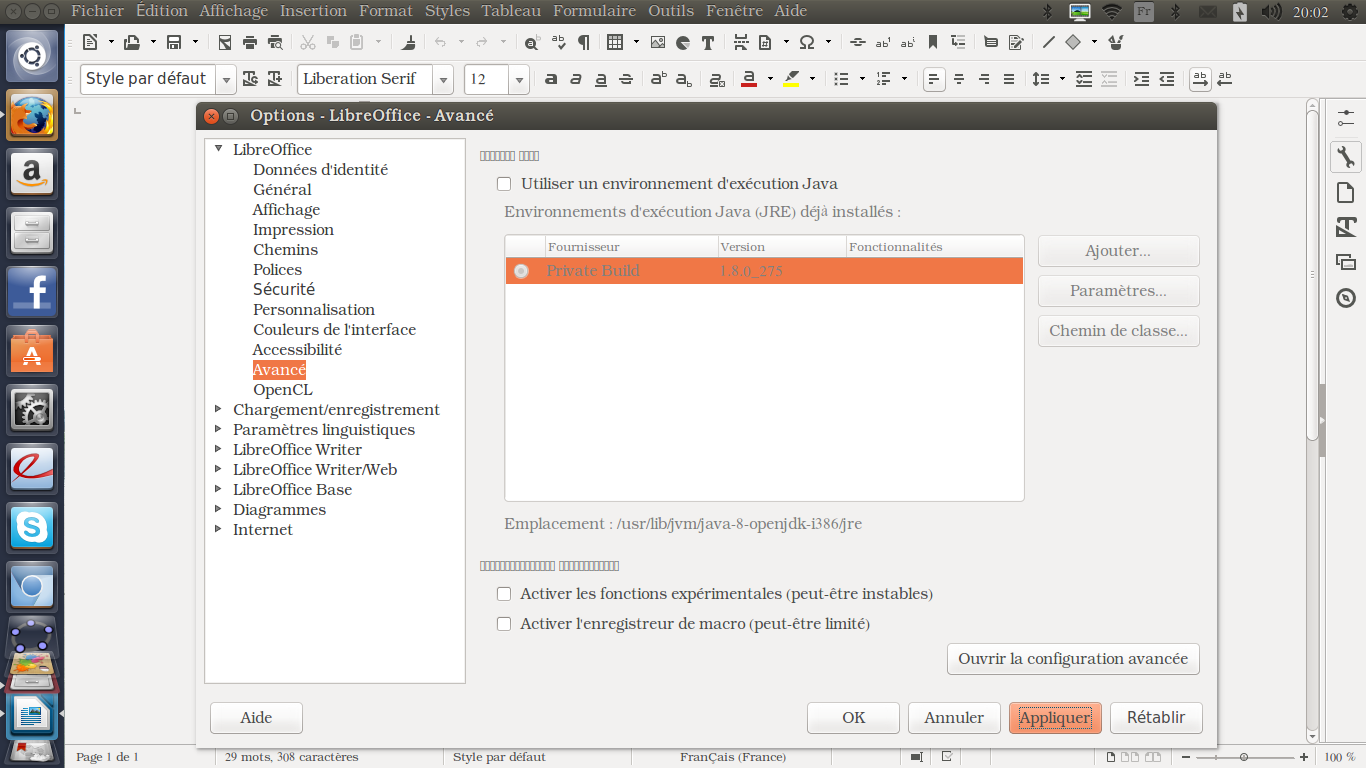
Task: Click the Increase Indent icon
Action: pyautogui.click(x=1141, y=79)
